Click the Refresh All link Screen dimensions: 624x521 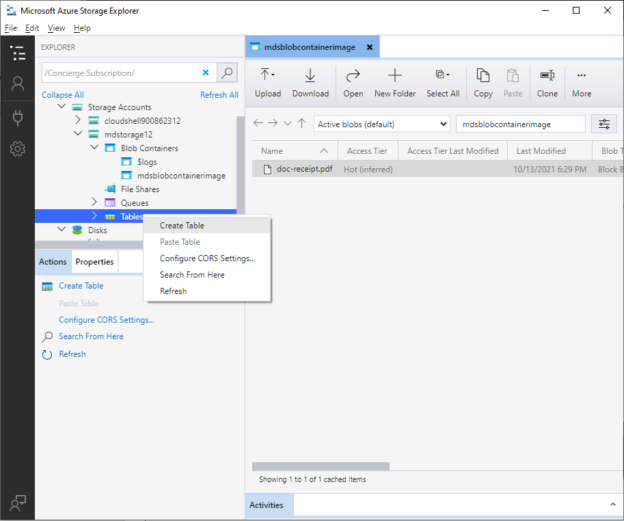click(219, 95)
